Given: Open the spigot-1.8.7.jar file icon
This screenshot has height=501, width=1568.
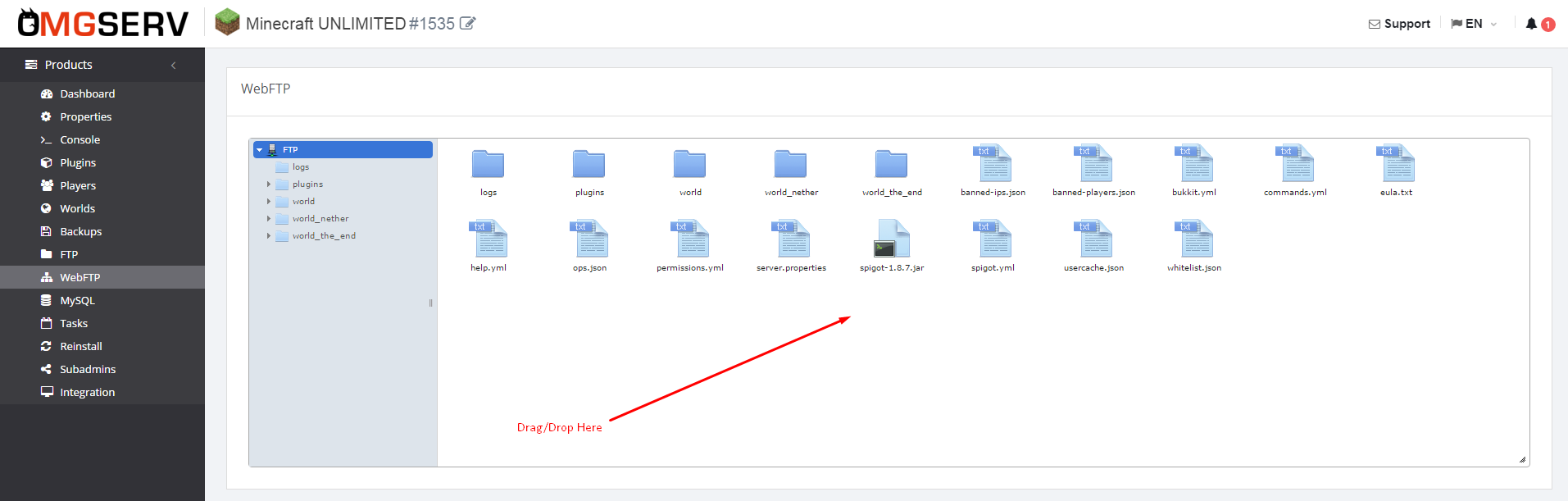Looking at the screenshot, I should point(892,239).
